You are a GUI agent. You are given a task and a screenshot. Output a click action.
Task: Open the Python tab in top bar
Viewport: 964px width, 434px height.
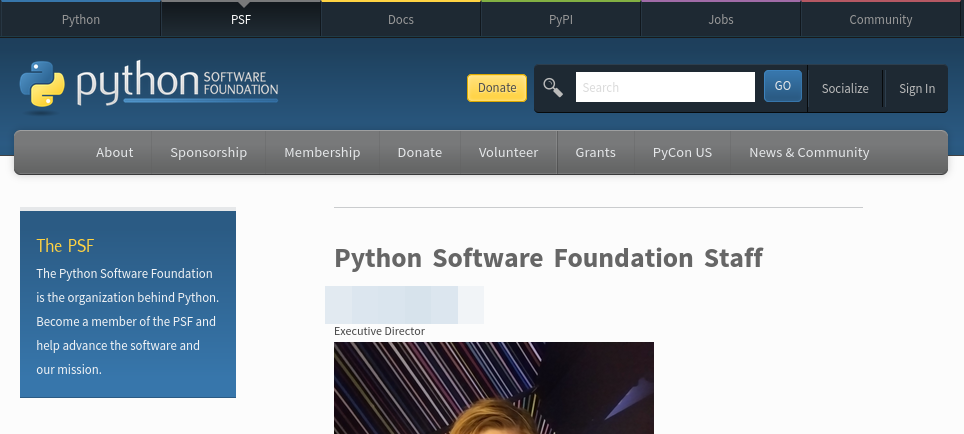point(80,19)
